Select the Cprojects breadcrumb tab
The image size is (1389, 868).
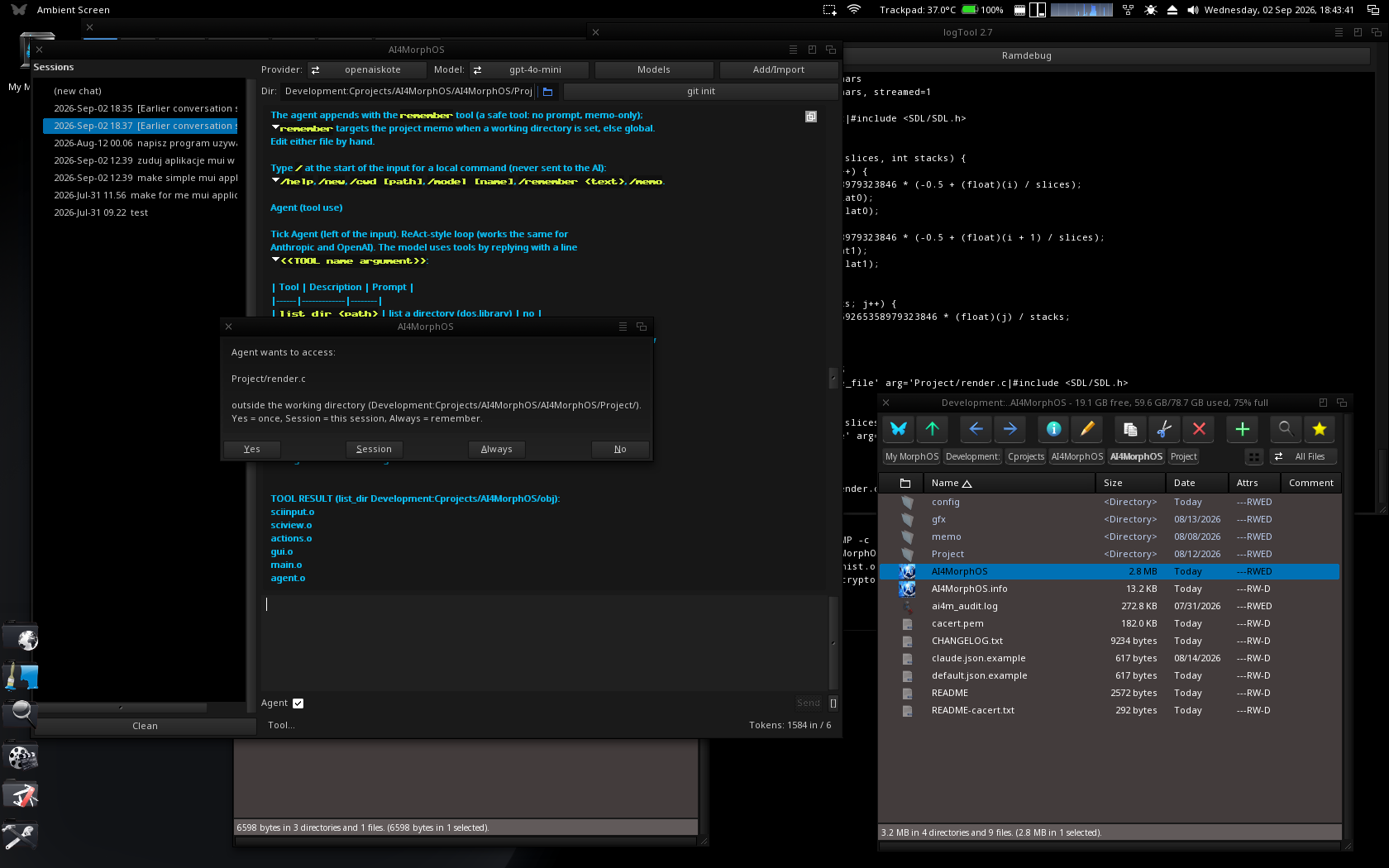1026,456
